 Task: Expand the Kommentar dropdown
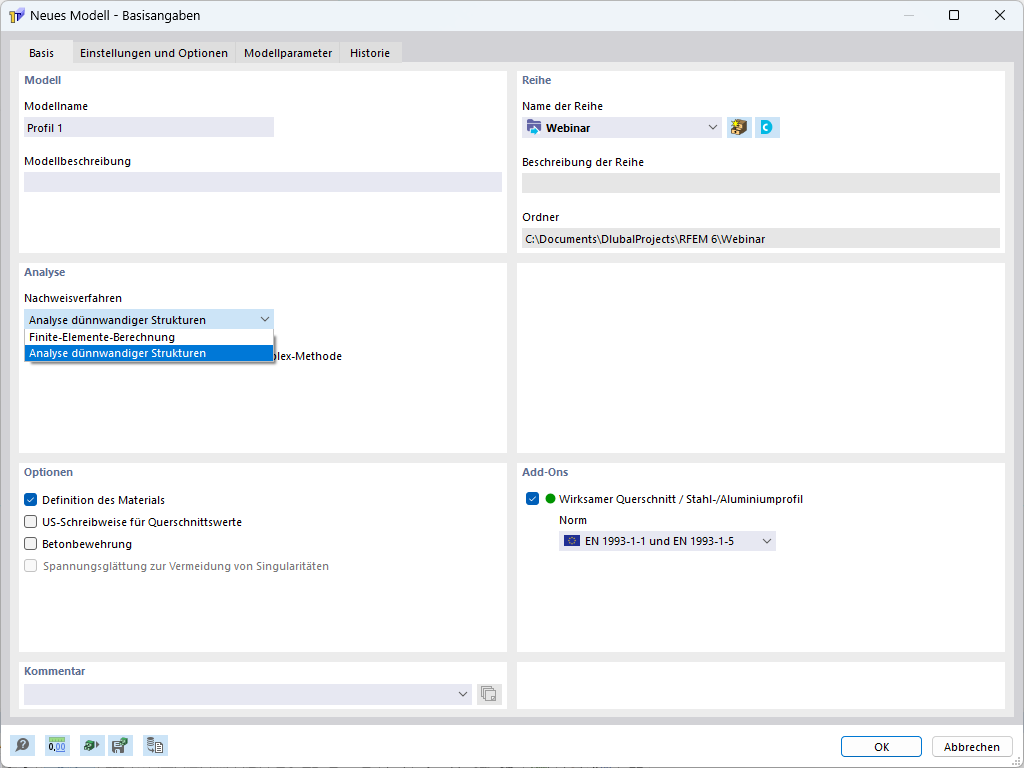click(463, 694)
